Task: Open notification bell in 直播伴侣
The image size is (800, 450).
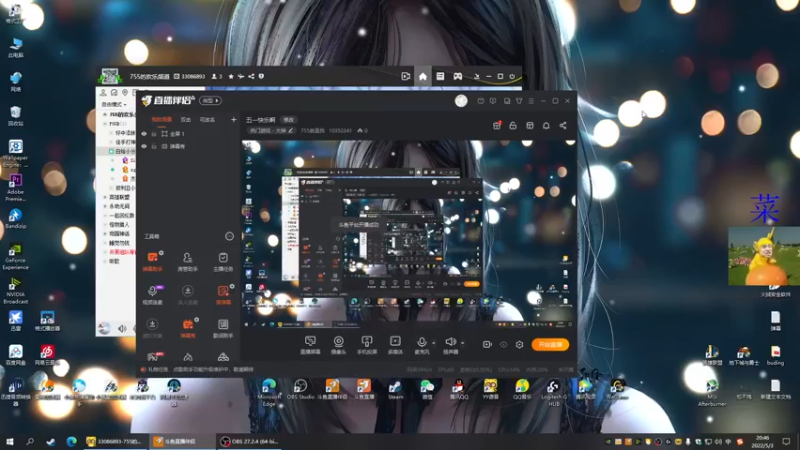Action: 546,126
